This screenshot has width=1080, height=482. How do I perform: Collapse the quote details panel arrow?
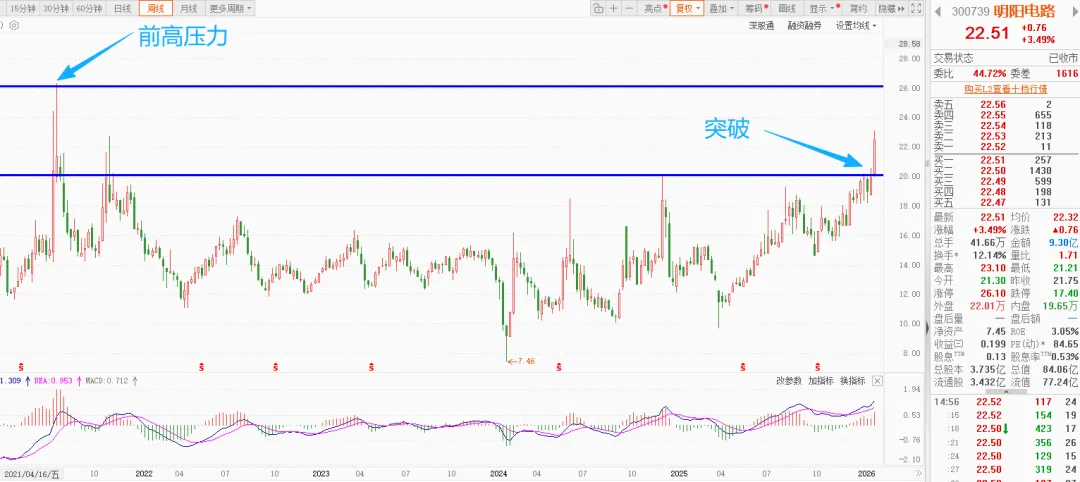tap(1006, 391)
